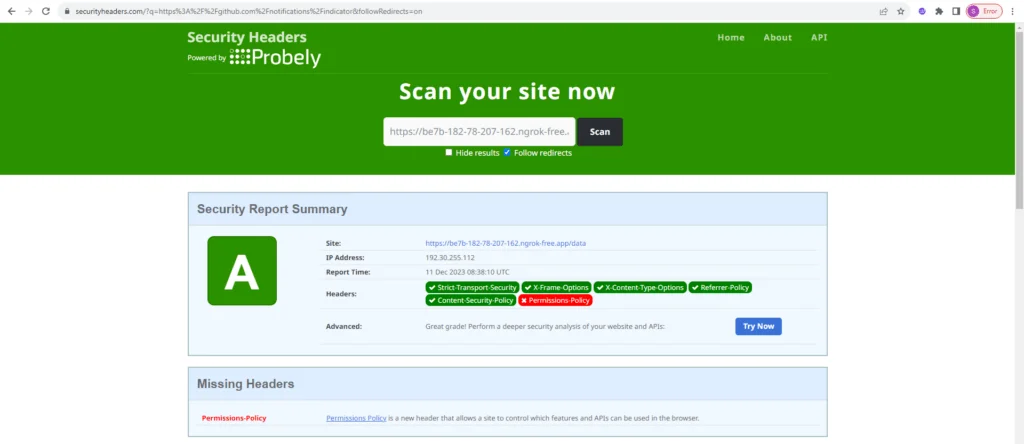1024x444 pixels.
Task: Click the Security Headers site title
Action: (x=247, y=37)
